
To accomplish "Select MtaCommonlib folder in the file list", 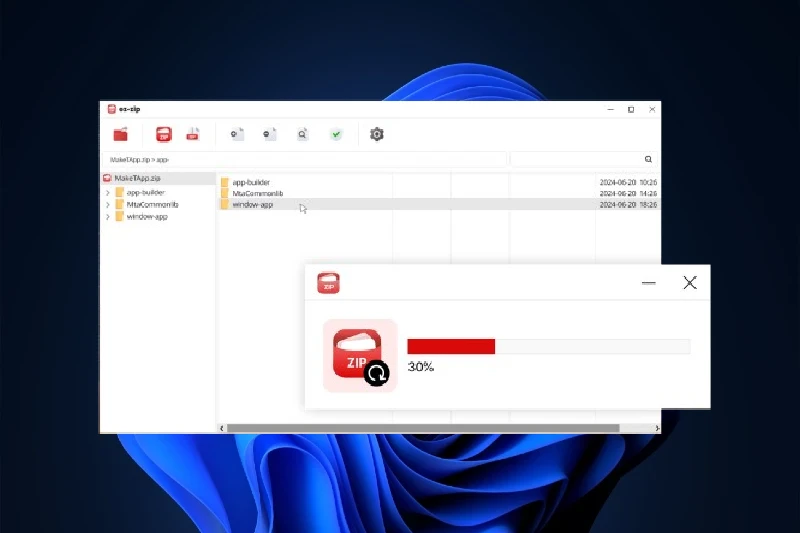I will [x=257, y=193].
